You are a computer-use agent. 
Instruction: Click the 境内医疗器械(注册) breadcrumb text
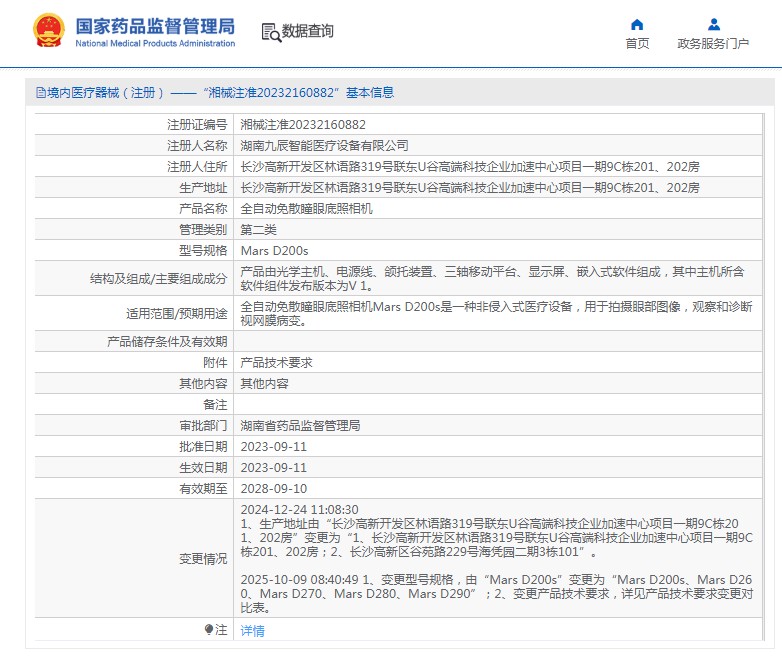(x=106, y=93)
